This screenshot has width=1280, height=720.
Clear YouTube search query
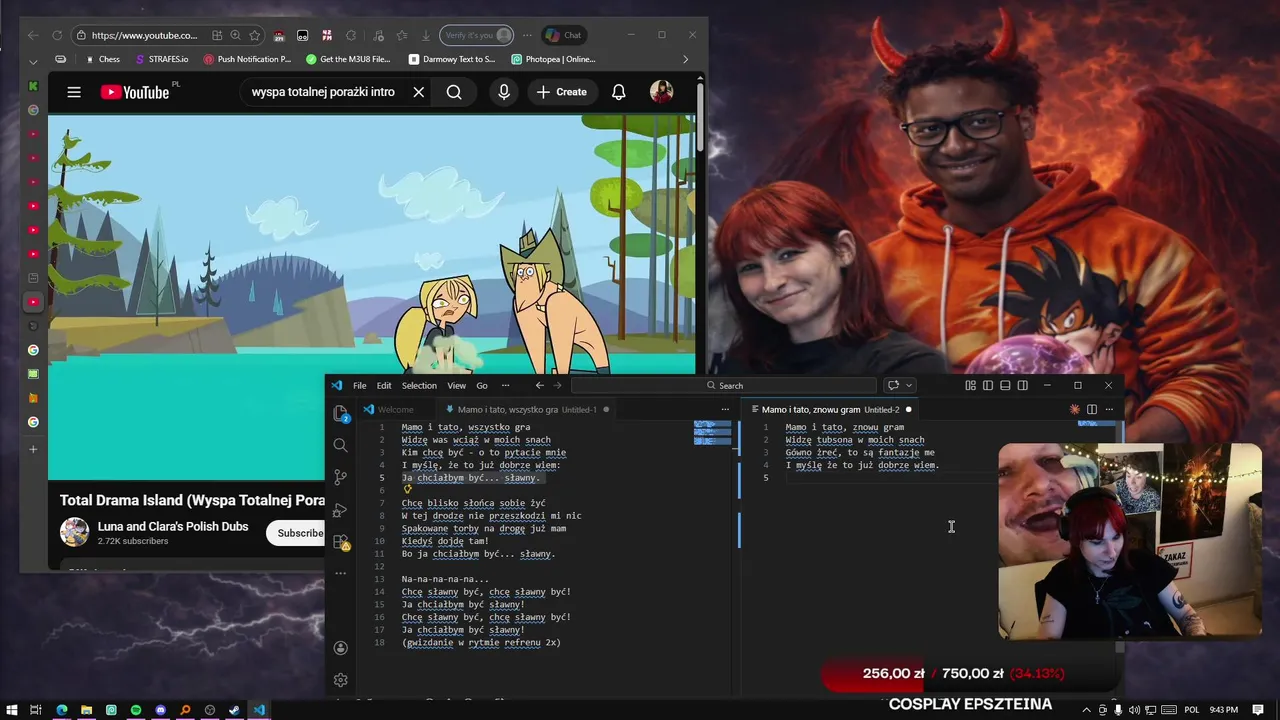[419, 92]
